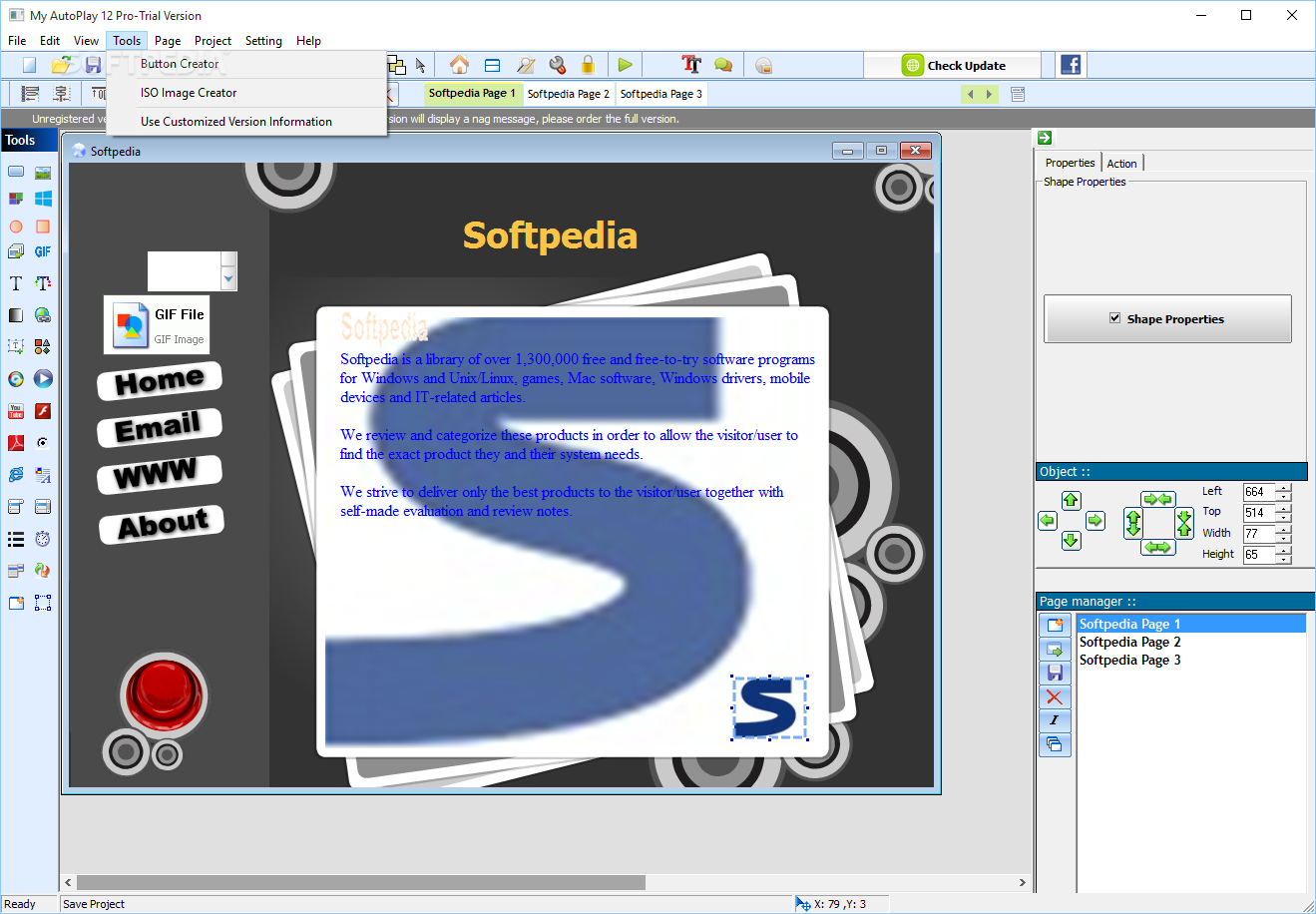1316x914 pixels.
Task: Select the circle shape tool
Action: [16, 227]
